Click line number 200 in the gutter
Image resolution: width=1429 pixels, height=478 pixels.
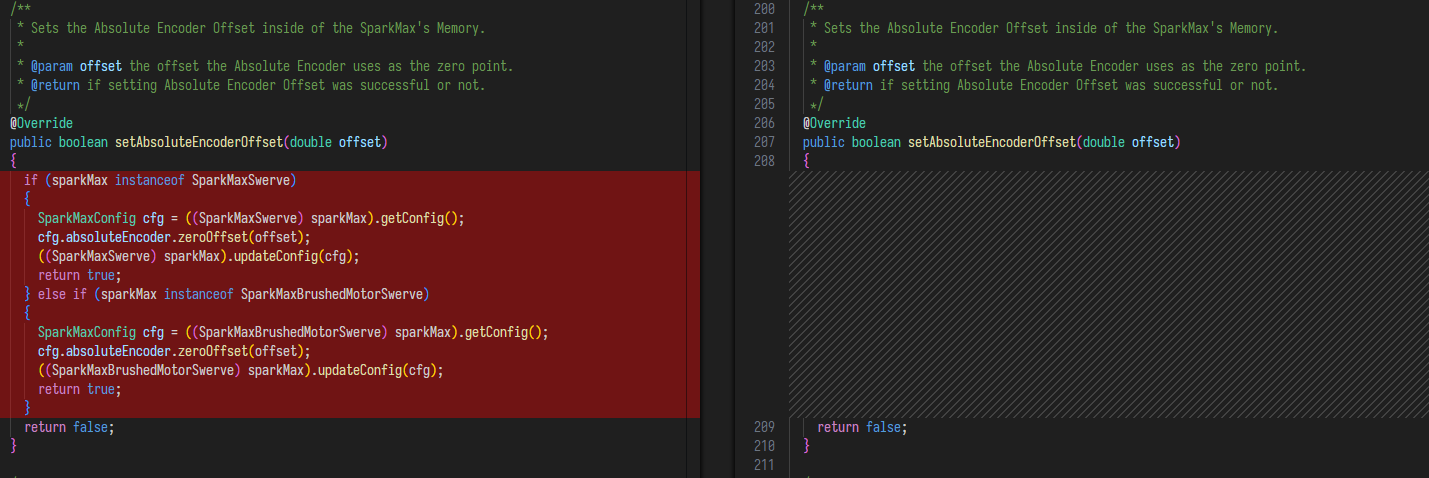pyautogui.click(x=763, y=9)
